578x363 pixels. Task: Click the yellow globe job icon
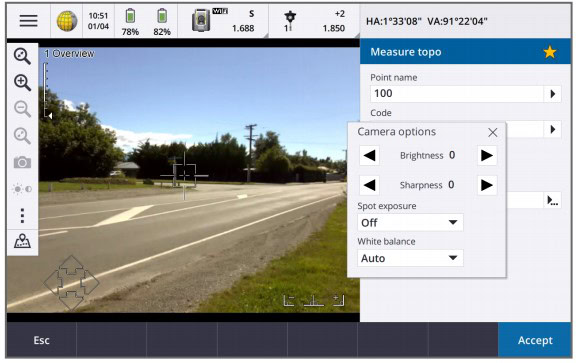pos(67,21)
